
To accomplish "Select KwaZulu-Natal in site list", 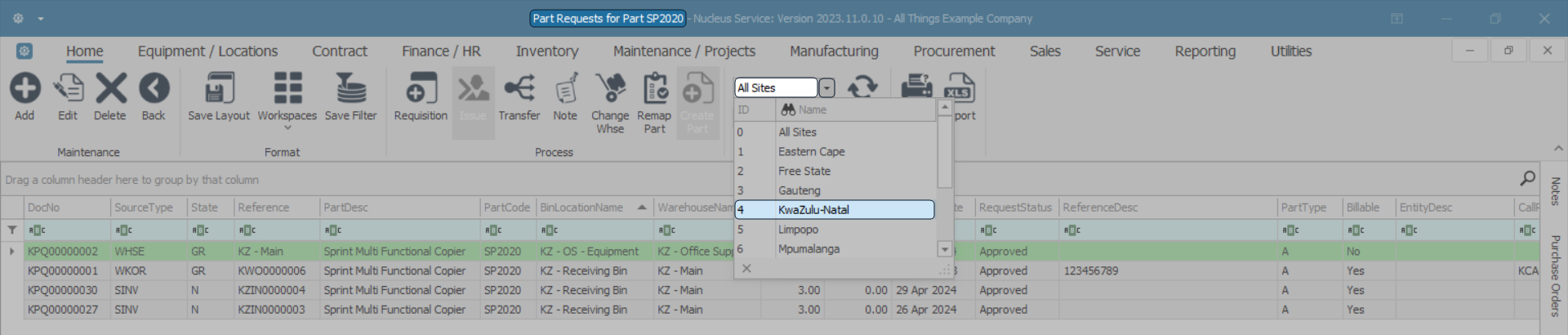I will pyautogui.click(x=835, y=210).
